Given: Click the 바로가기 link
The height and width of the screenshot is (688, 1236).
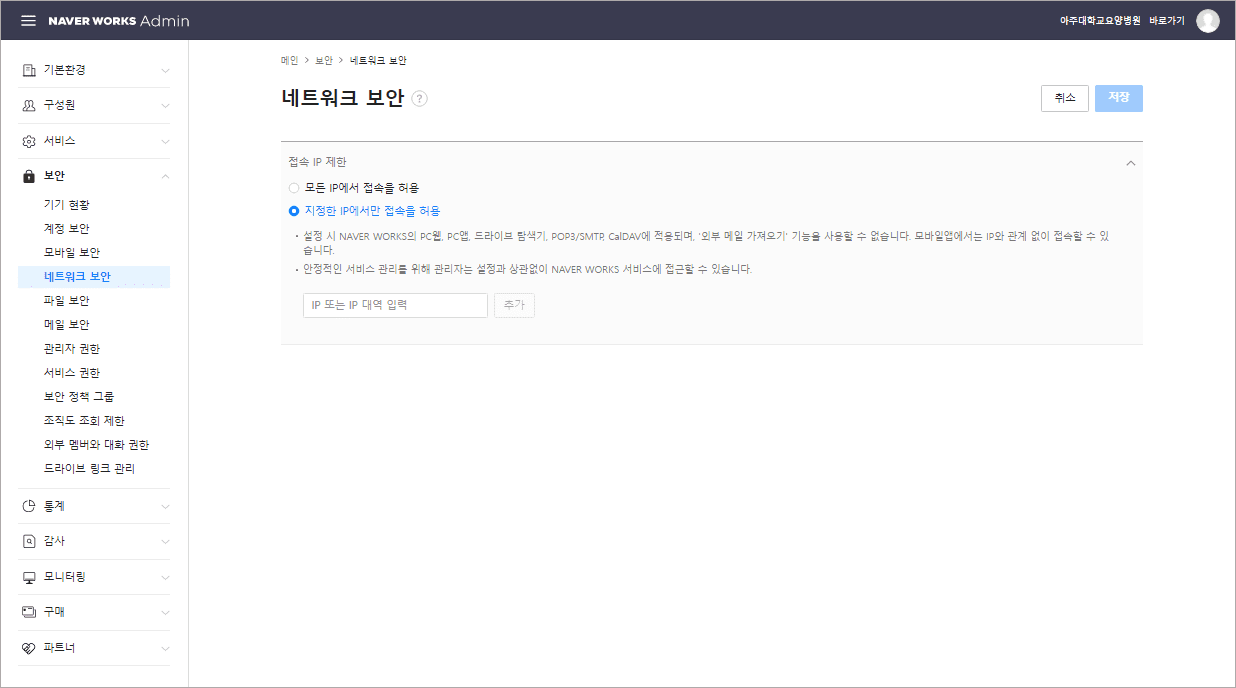Looking at the screenshot, I should point(1165,18).
